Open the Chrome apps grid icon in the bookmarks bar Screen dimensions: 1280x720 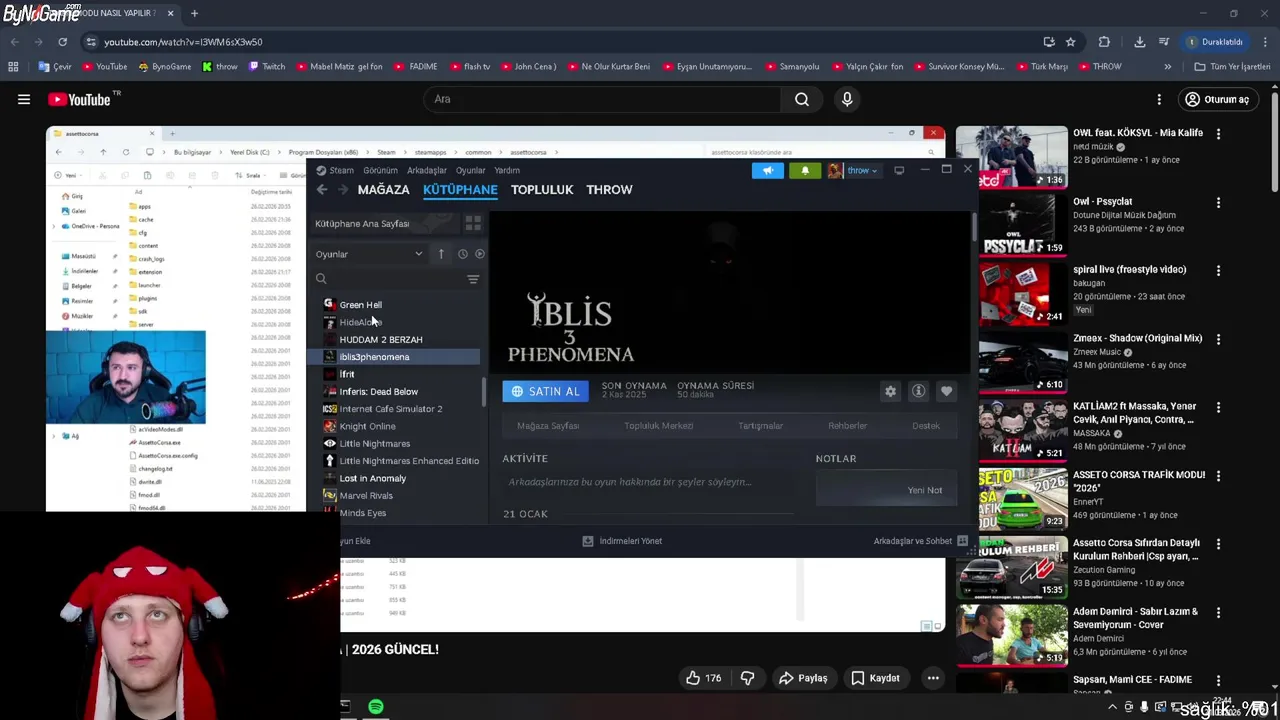click(x=13, y=67)
